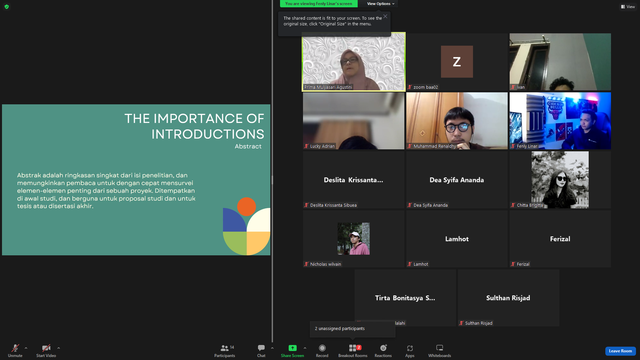Open video options arrow beside Start Video

(x=58, y=348)
